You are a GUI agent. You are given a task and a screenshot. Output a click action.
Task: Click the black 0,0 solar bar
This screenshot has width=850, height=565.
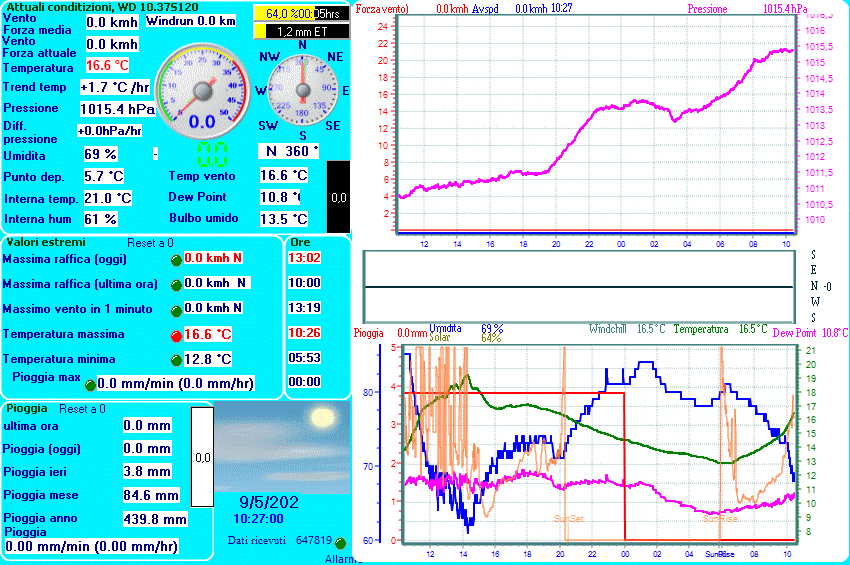click(x=338, y=197)
